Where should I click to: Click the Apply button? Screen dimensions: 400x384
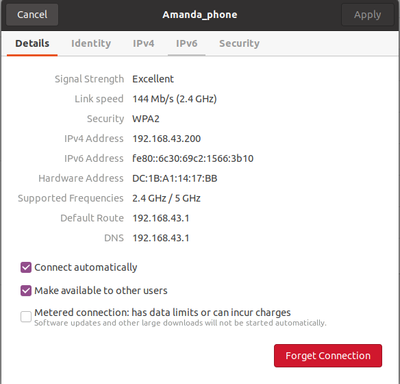point(367,15)
